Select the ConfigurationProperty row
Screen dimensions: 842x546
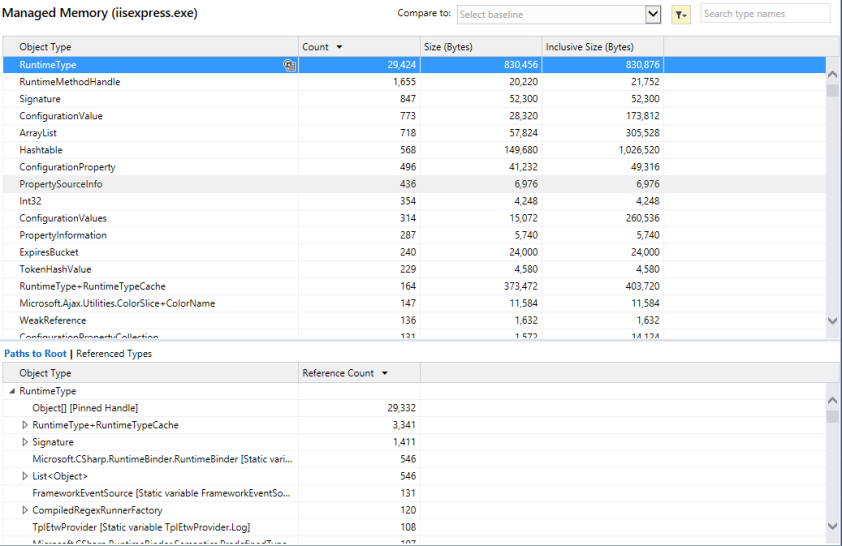[414, 167]
